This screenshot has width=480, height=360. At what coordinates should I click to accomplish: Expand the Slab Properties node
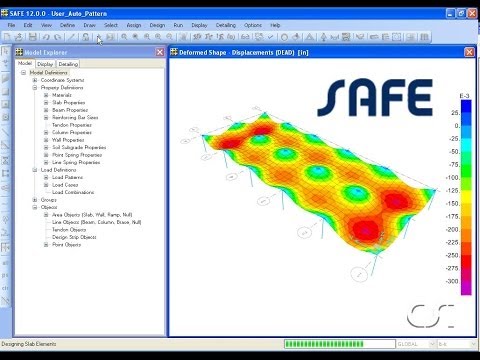click(x=46, y=102)
